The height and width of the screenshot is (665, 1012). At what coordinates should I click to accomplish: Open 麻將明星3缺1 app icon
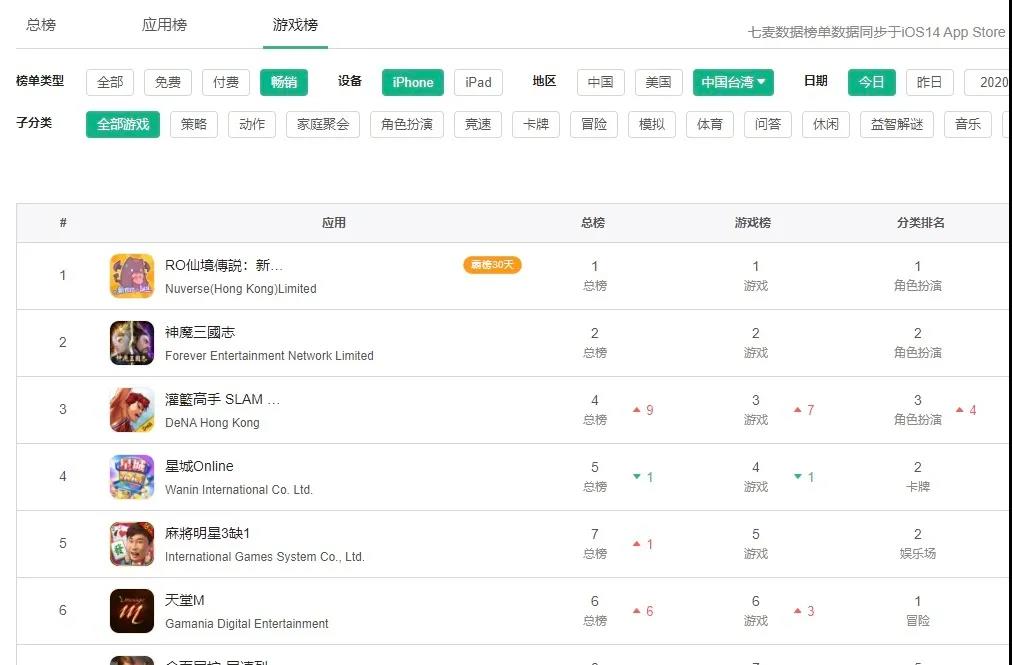point(132,544)
